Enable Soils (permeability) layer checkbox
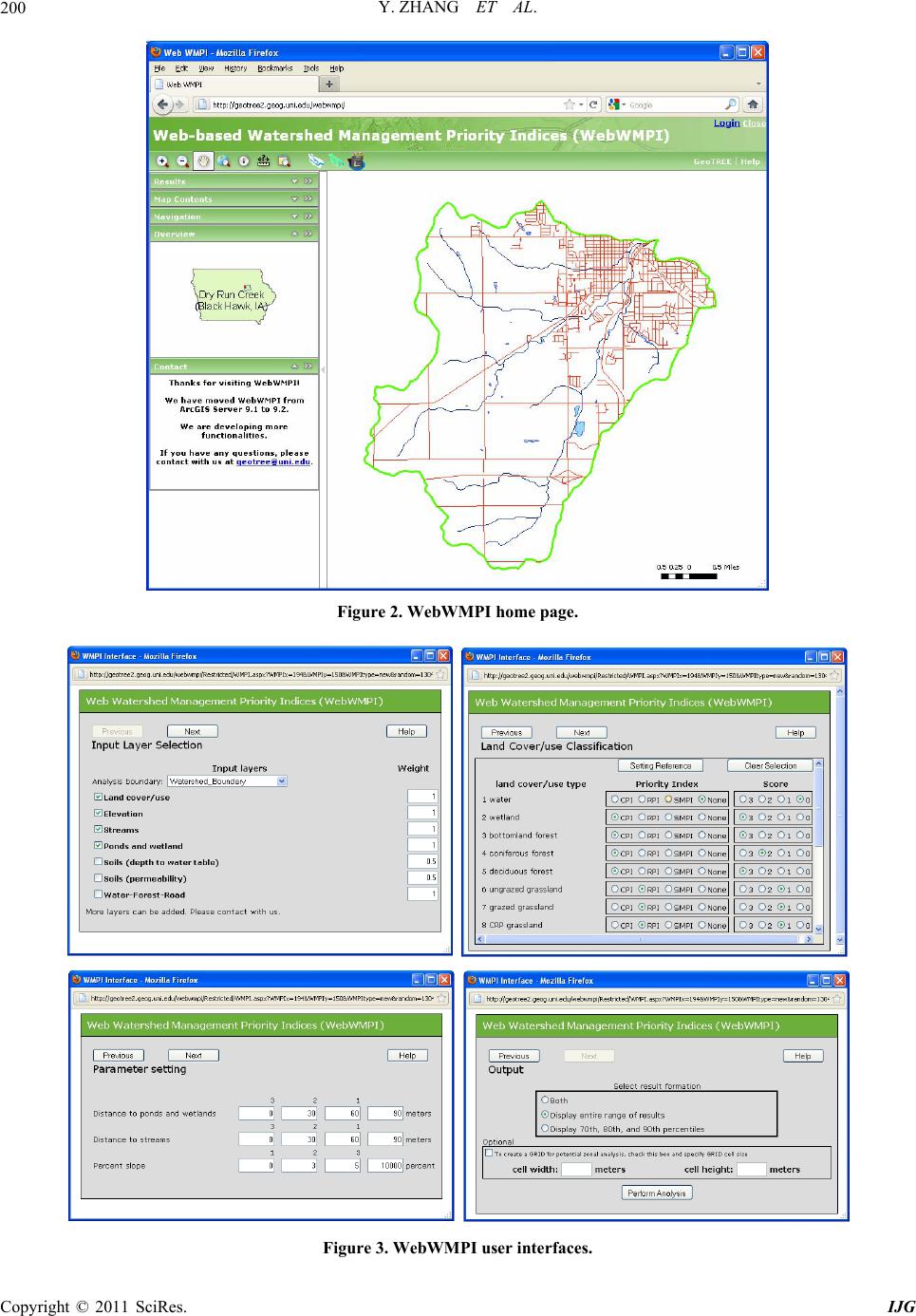This screenshot has width=916, height=1316. coord(98,878)
